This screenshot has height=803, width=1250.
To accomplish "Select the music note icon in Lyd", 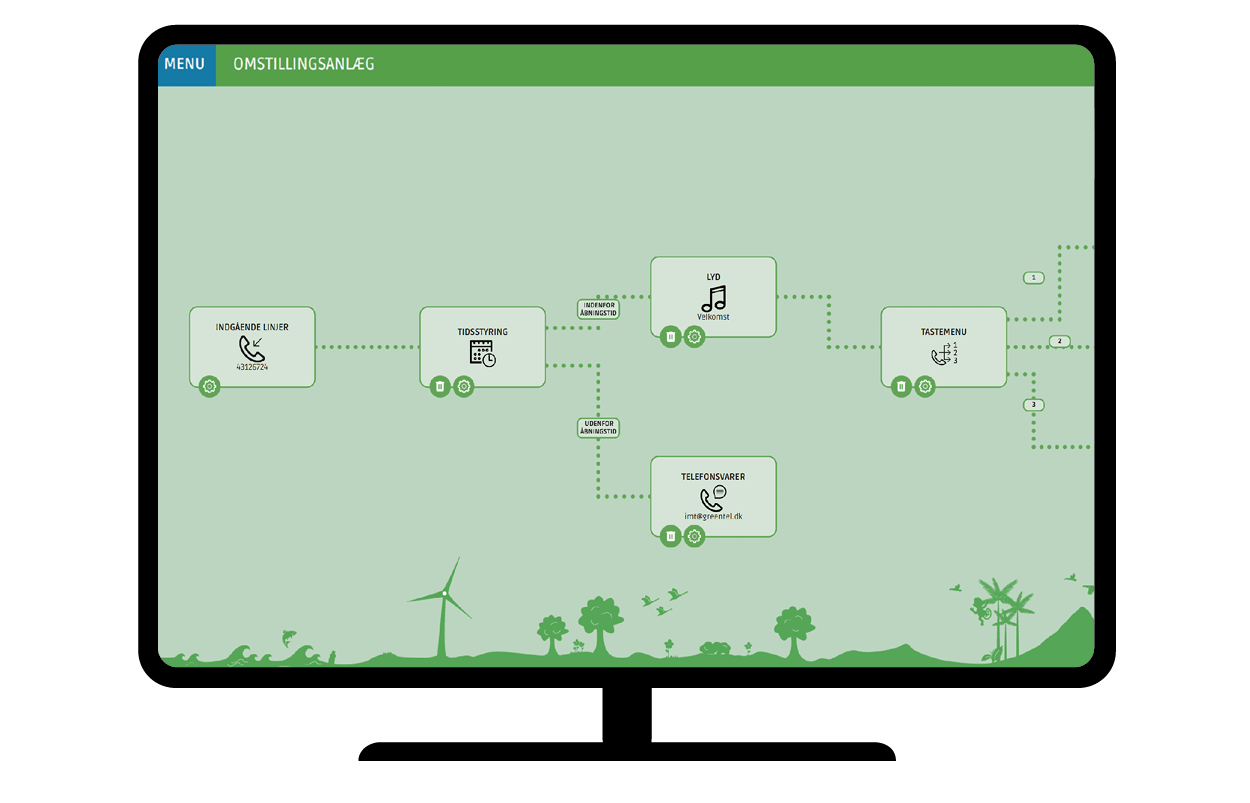I will (x=713, y=298).
